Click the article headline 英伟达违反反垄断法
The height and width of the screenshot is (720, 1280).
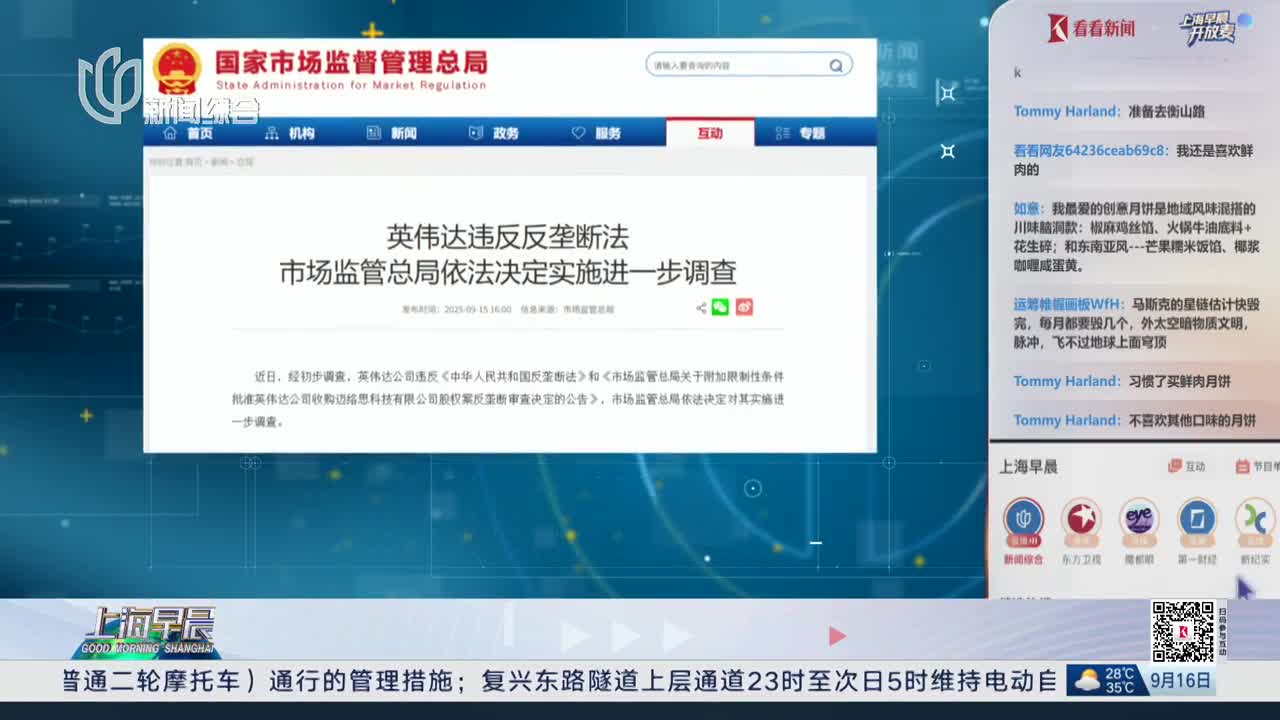point(508,237)
